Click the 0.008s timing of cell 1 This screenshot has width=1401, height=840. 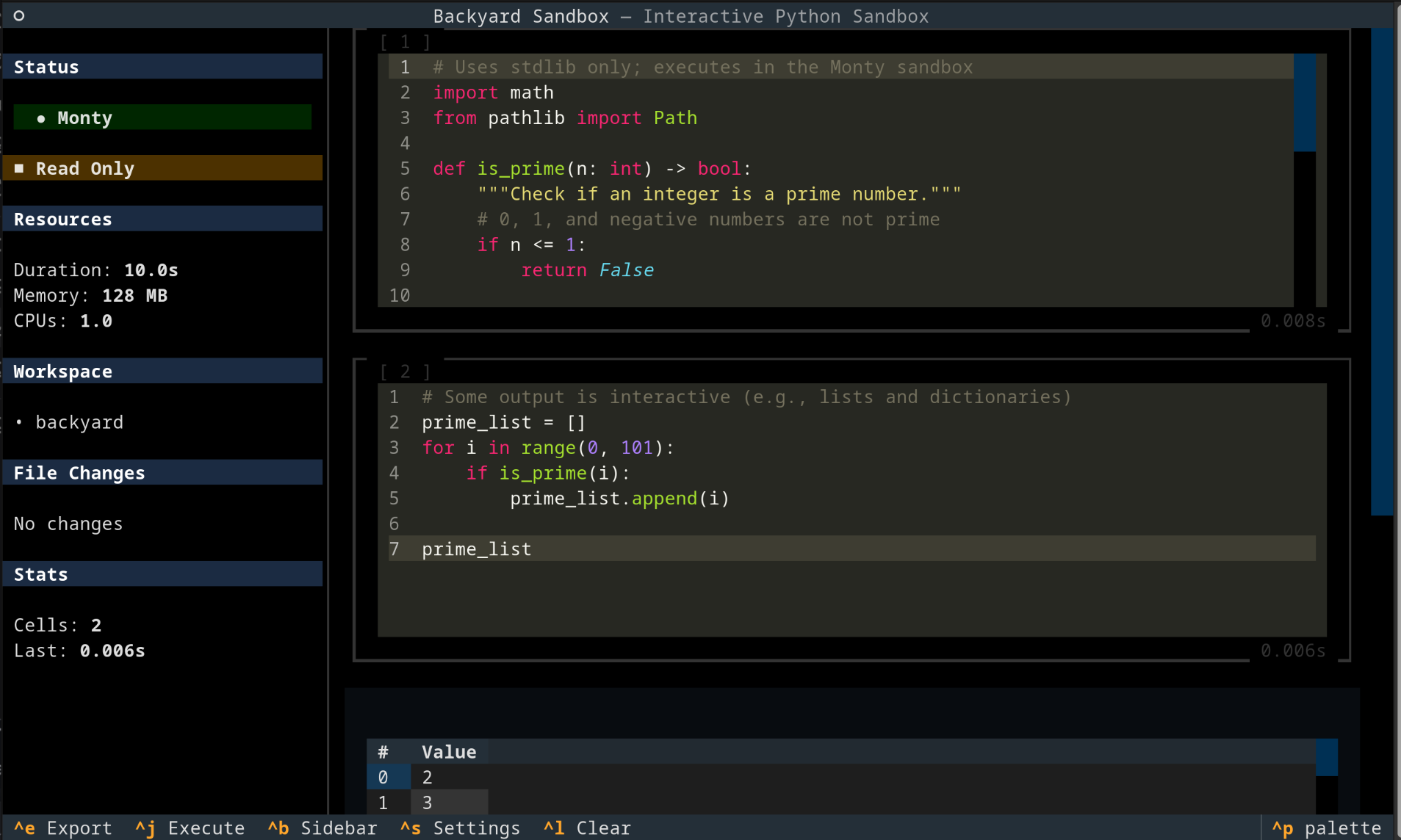coord(1293,321)
